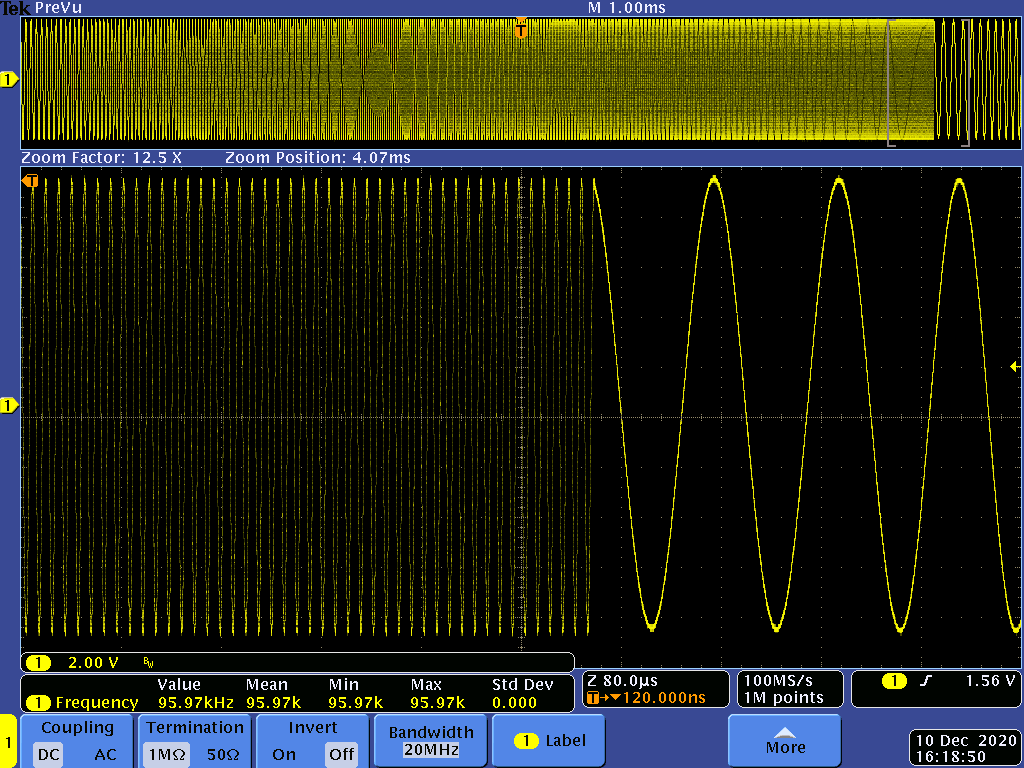Click the date and time display
Viewport: 1024px width, 768px height.
point(964,749)
